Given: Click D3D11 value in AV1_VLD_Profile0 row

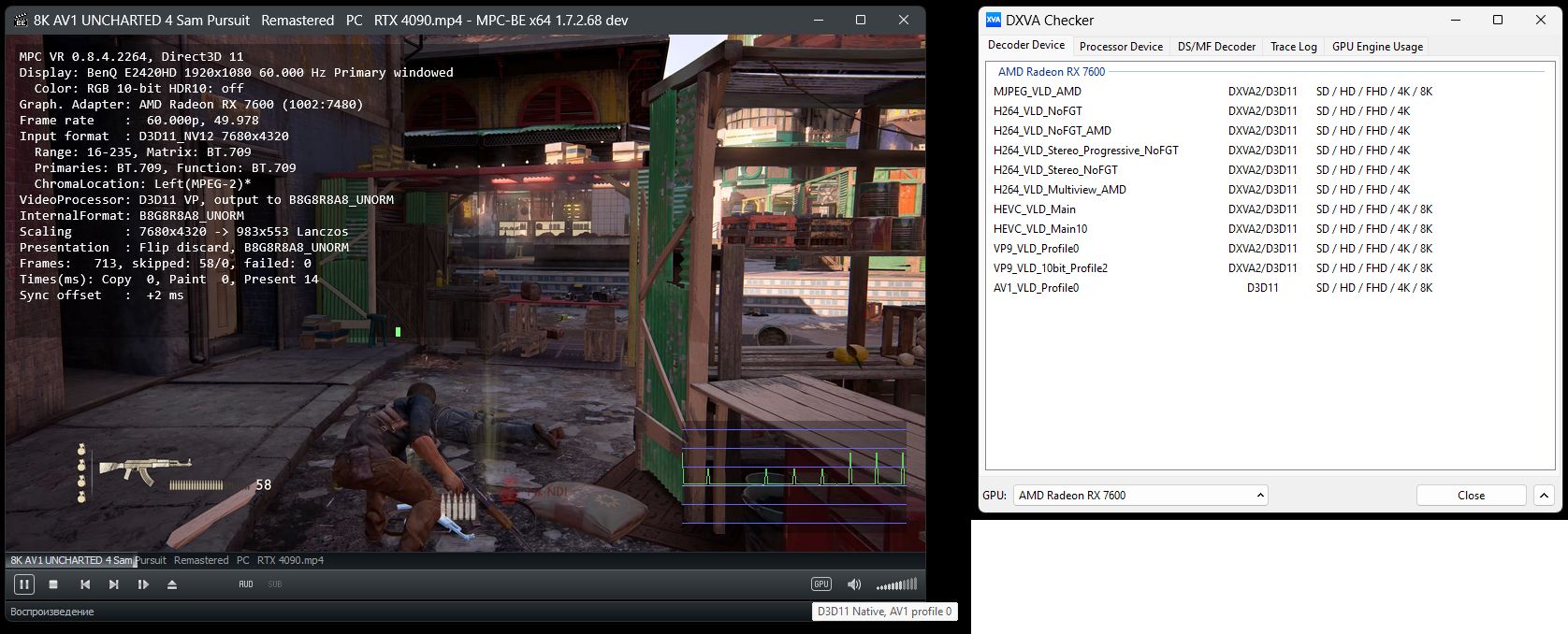Looking at the screenshot, I should point(1262,288).
